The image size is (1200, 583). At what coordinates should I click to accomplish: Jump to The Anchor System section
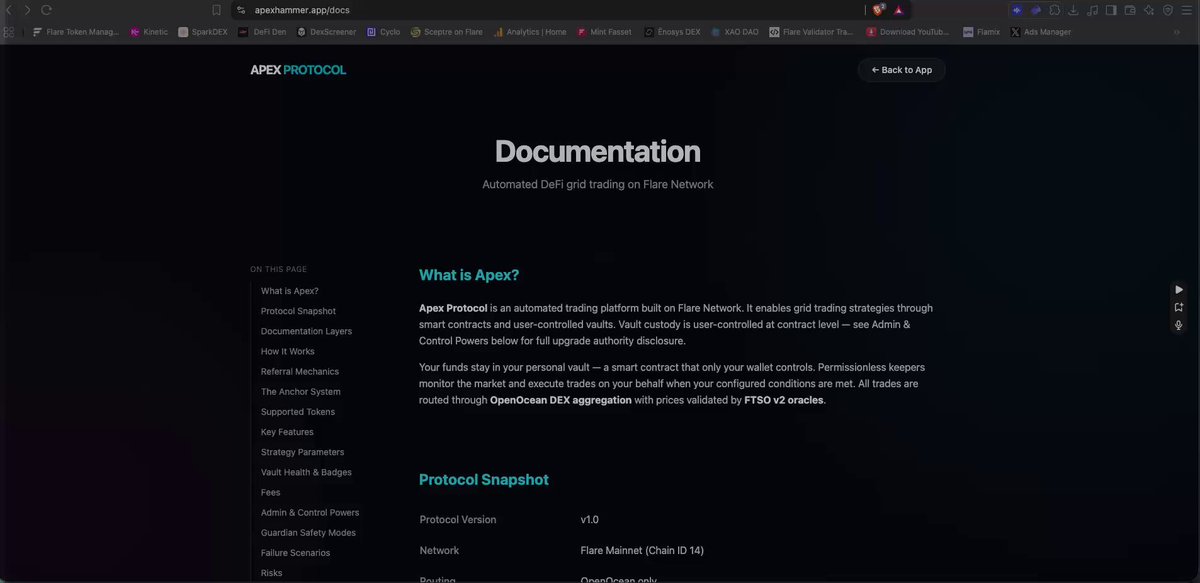tap(301, 392)
